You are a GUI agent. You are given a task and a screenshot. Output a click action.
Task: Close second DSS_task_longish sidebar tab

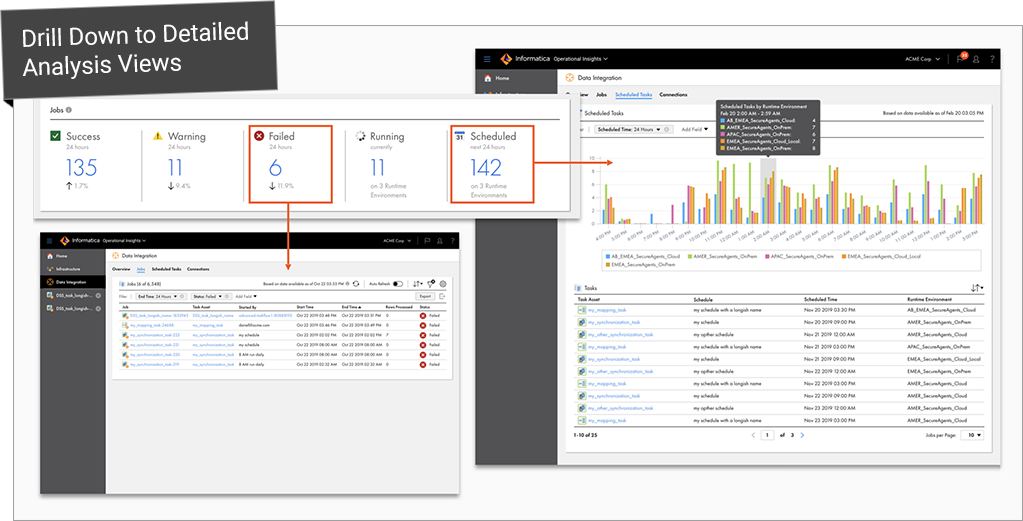click(99, 308)
